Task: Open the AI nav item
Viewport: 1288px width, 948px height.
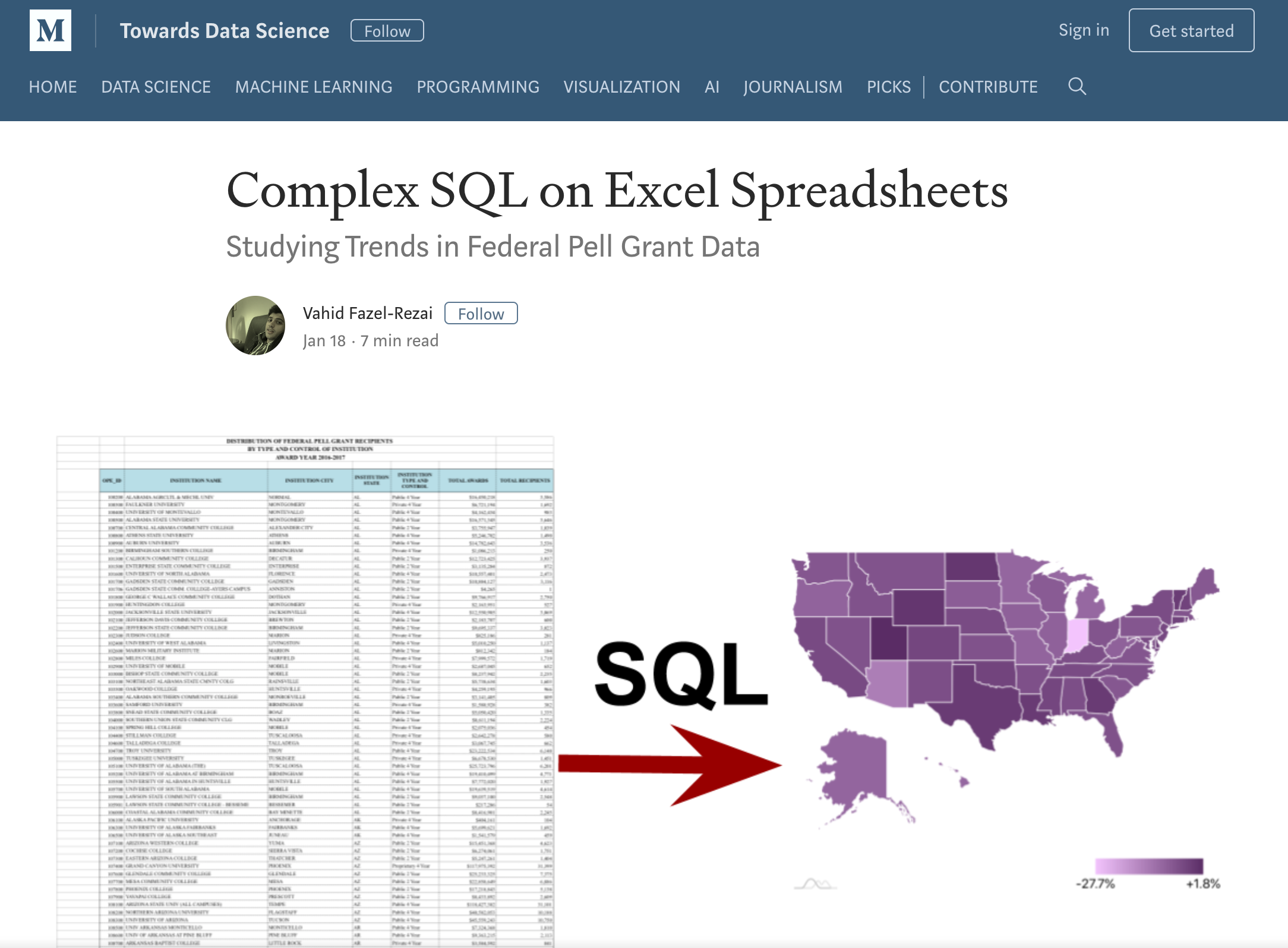Action: tap(712, 87)
